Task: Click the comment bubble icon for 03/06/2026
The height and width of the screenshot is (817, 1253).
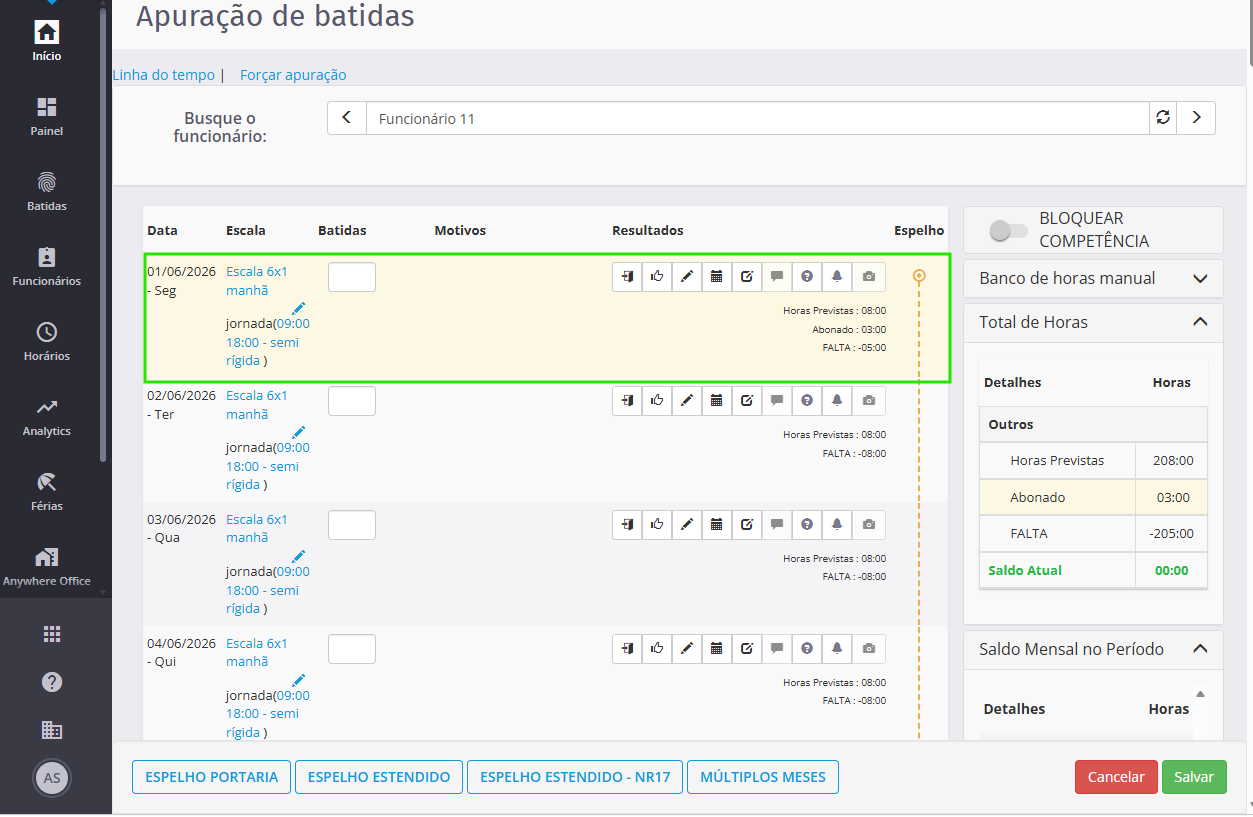Action: pyautogui.click(x=777, y=525)
